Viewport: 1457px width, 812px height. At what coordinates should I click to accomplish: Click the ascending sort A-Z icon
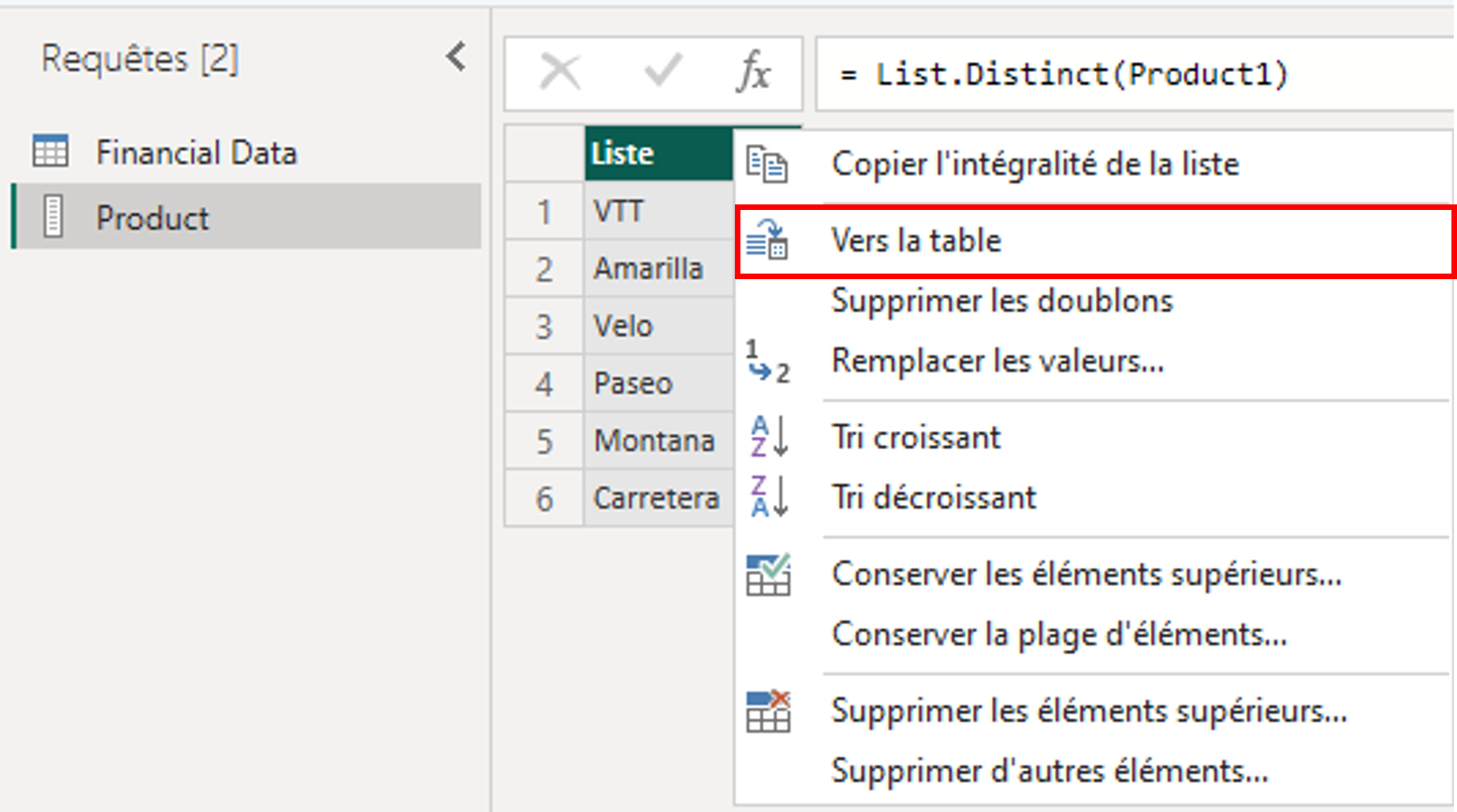[x=768, y=437]
